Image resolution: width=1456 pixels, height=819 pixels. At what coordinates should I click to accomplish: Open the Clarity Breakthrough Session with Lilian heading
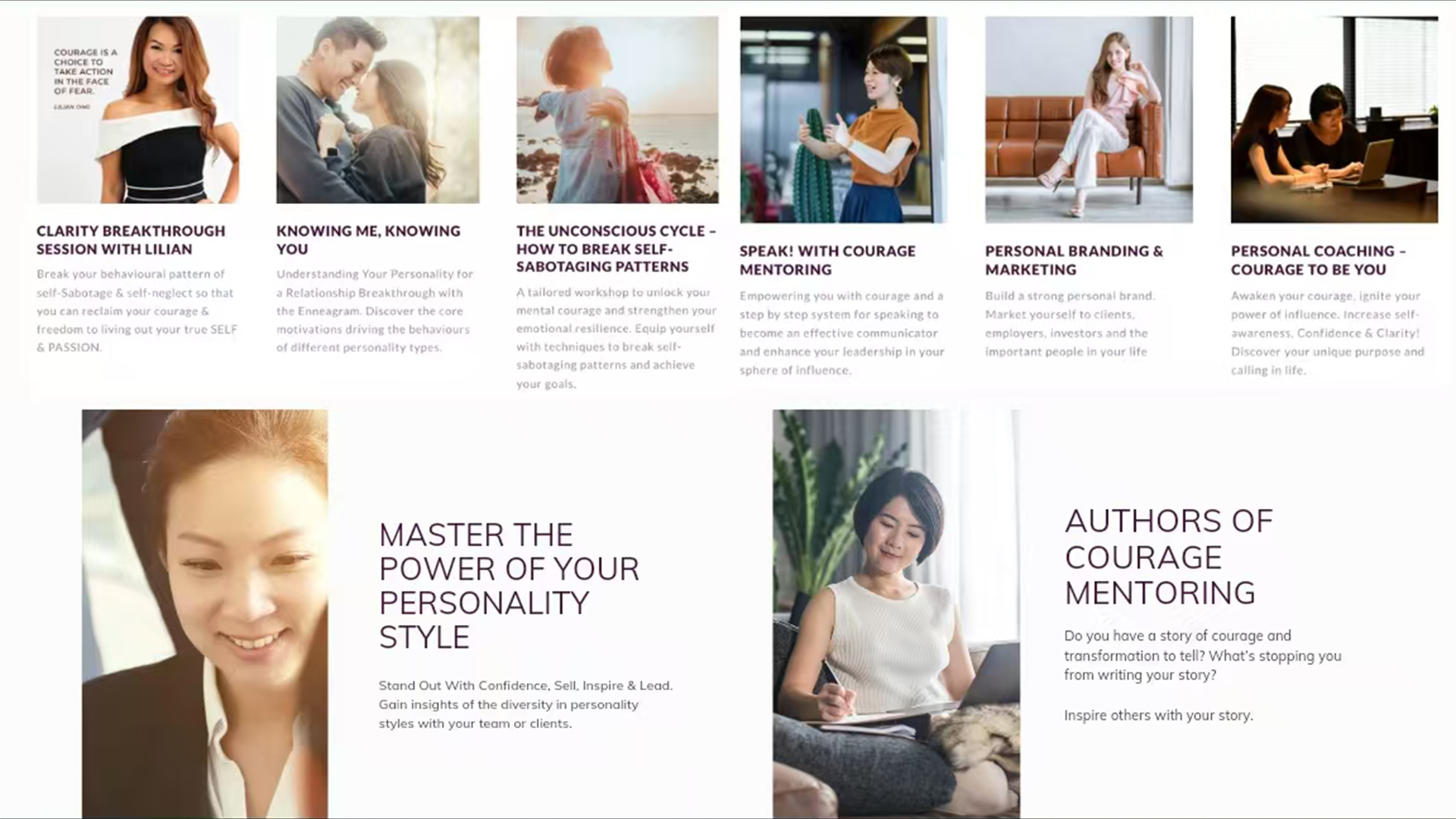(131, 240)
